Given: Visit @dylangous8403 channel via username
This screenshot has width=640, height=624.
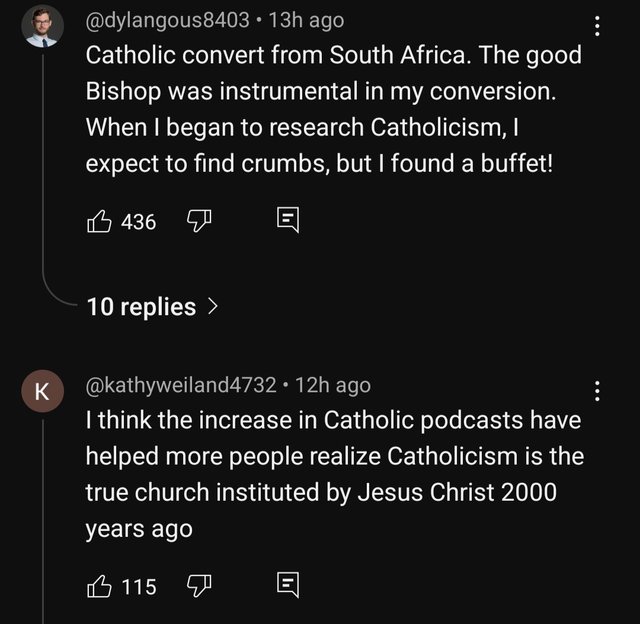Looking at the screenshot, I should [168, 19].
